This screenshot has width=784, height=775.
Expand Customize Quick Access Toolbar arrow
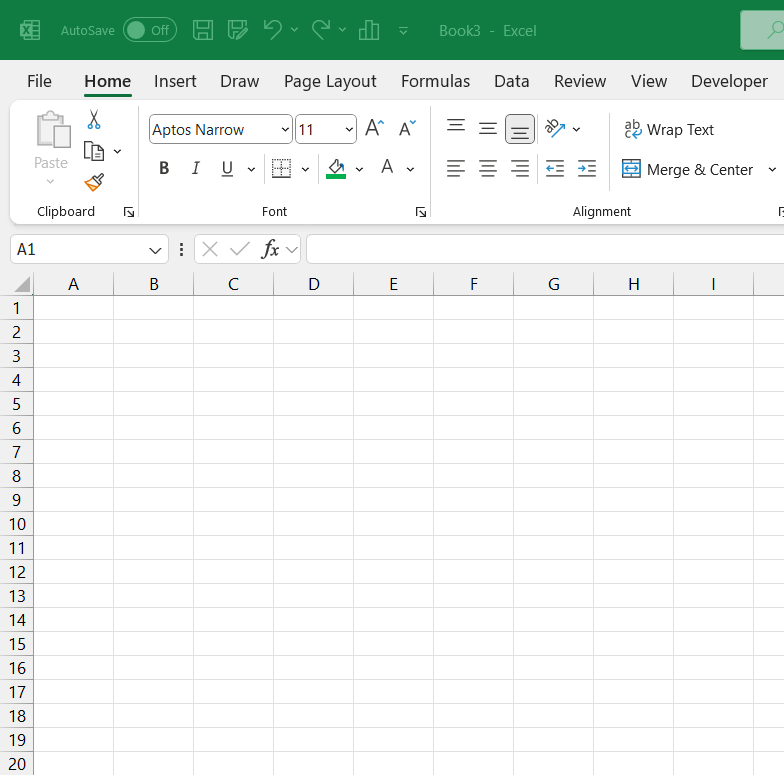[403, 31]
